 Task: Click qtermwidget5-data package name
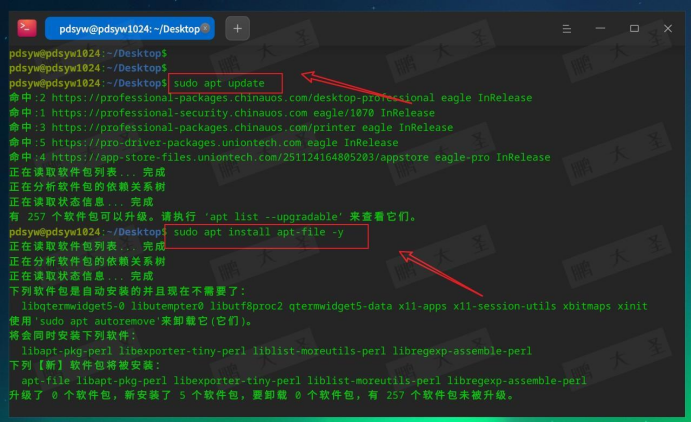pos(340,306)
